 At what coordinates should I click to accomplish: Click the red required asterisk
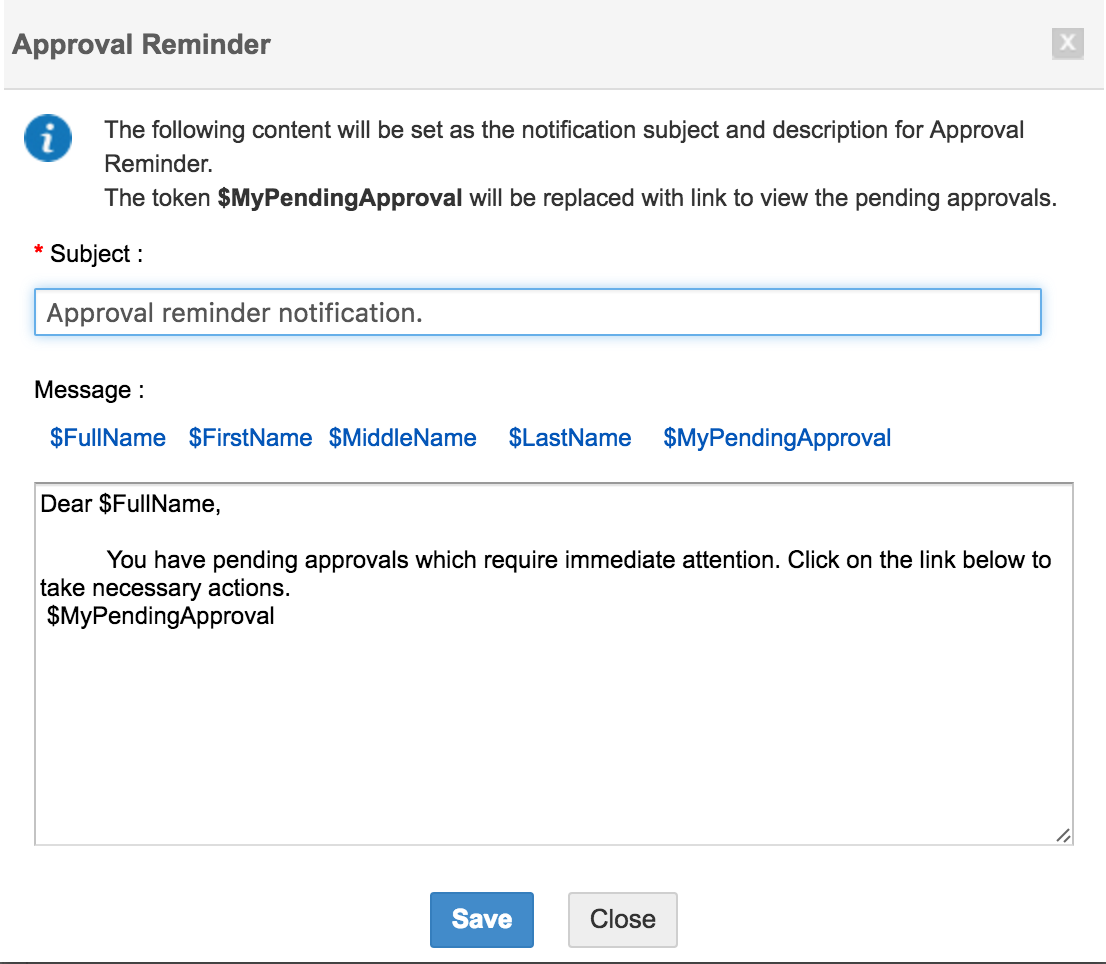(39, 253)
